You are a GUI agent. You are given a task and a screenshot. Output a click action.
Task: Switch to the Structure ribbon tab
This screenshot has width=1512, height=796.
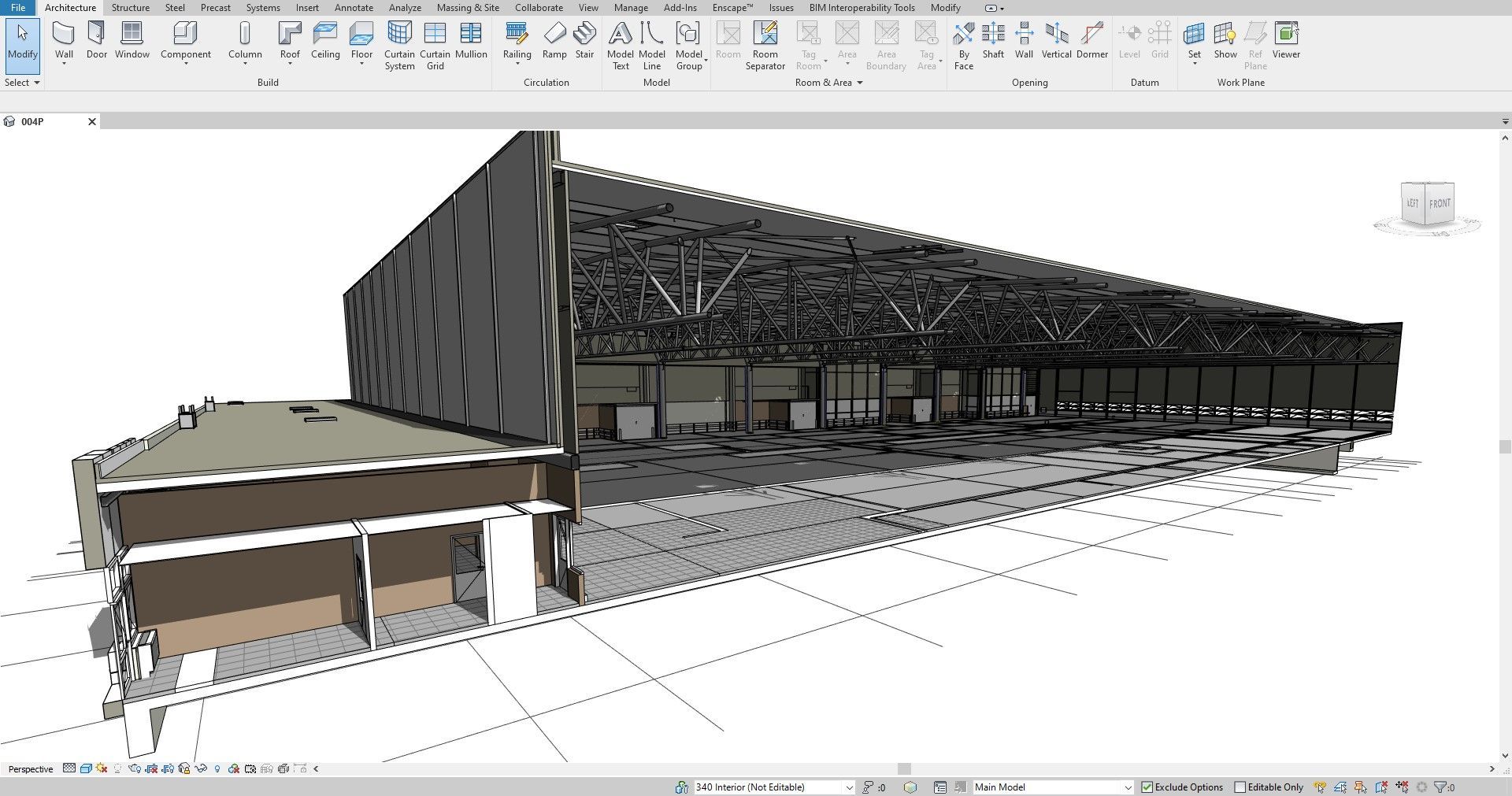pyautogui.click(x=130, y=8)
